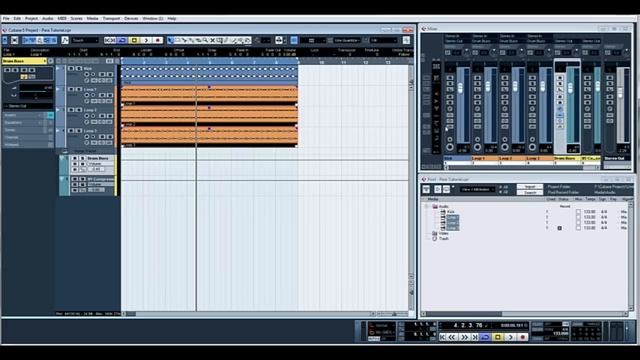640x360 pixels.
Task: Tick the Musical Mode checkbox for Kick in Pool
Action: (578, 211)
